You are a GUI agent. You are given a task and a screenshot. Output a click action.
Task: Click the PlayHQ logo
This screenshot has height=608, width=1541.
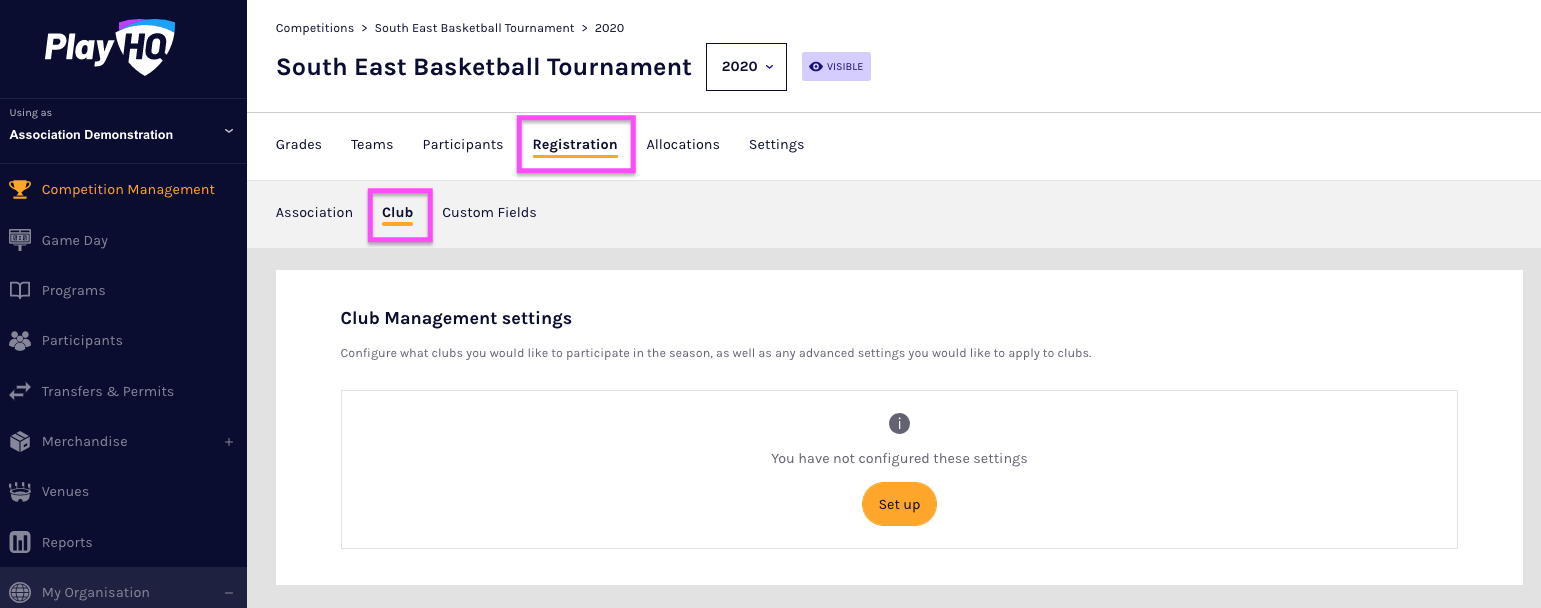[x=110, y=46]
